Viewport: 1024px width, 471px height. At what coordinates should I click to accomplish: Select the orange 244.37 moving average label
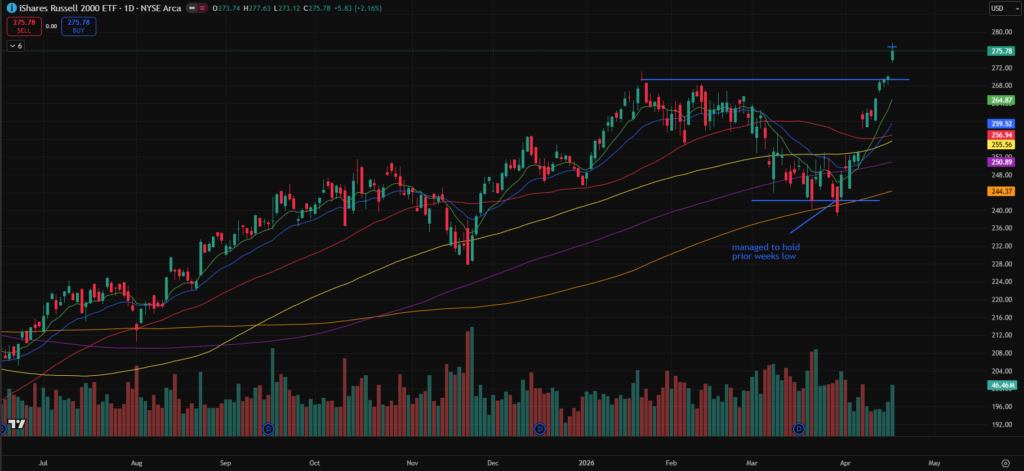tap(1002, 191)
